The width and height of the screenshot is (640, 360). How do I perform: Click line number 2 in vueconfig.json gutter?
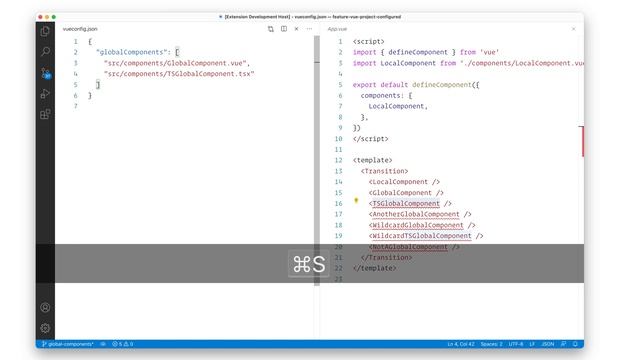pos(76,52)
